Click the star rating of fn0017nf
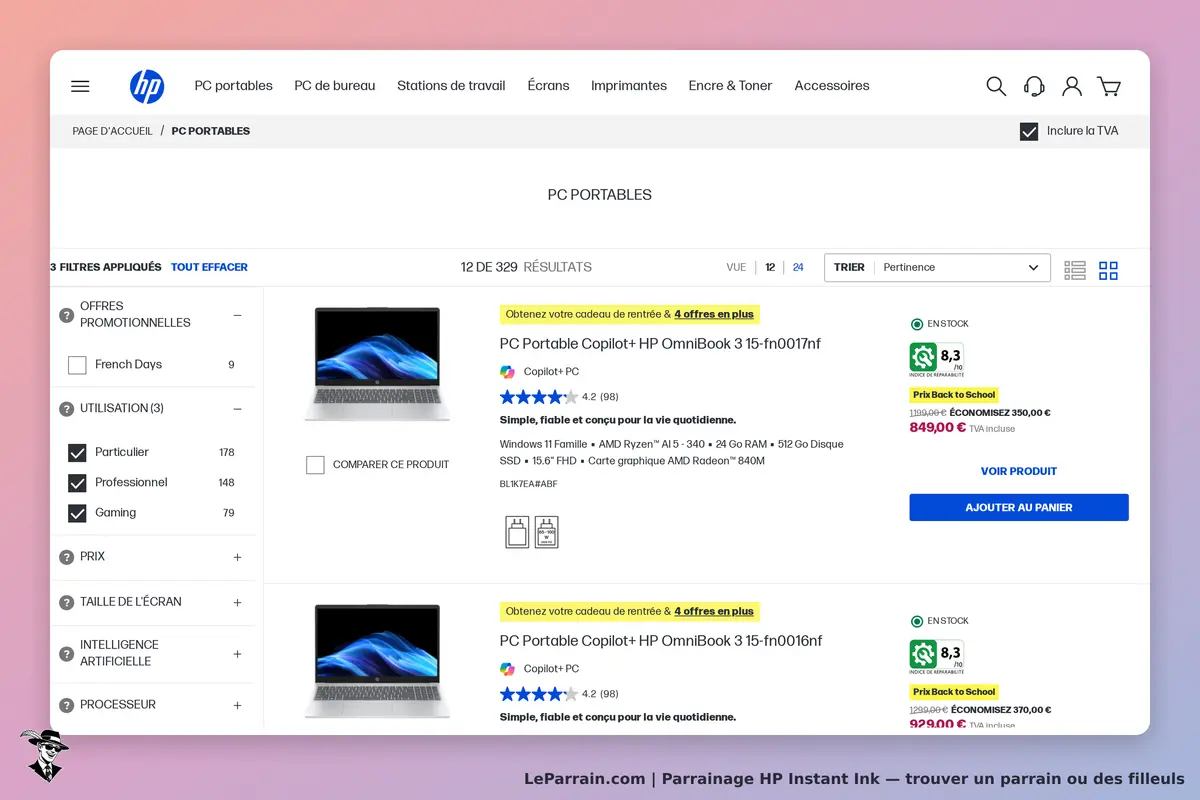1200x800 pixels. (x=538, y=397)
